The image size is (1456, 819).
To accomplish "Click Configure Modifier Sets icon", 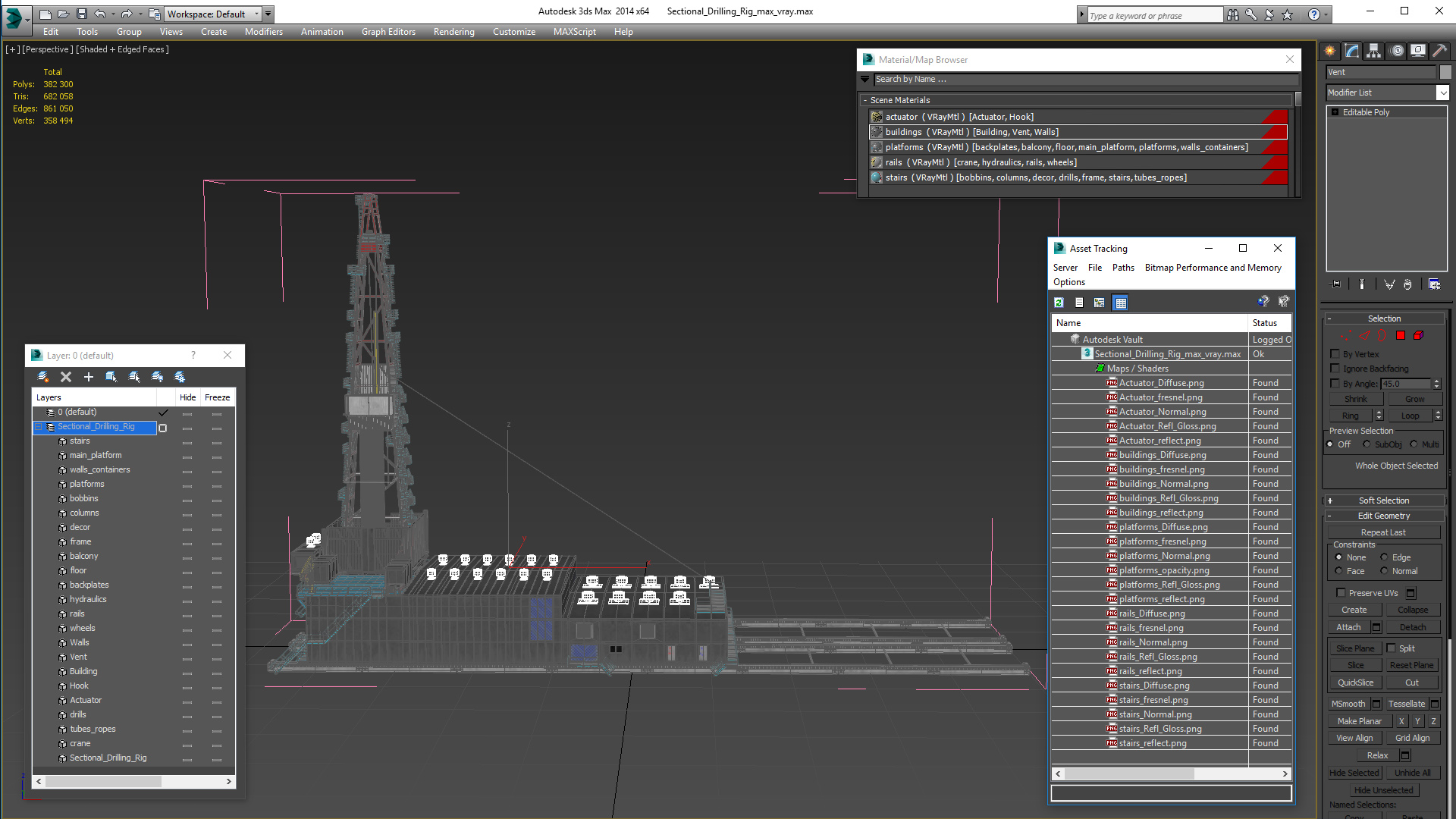I will pyautogui.click(x=1434, y=284).
